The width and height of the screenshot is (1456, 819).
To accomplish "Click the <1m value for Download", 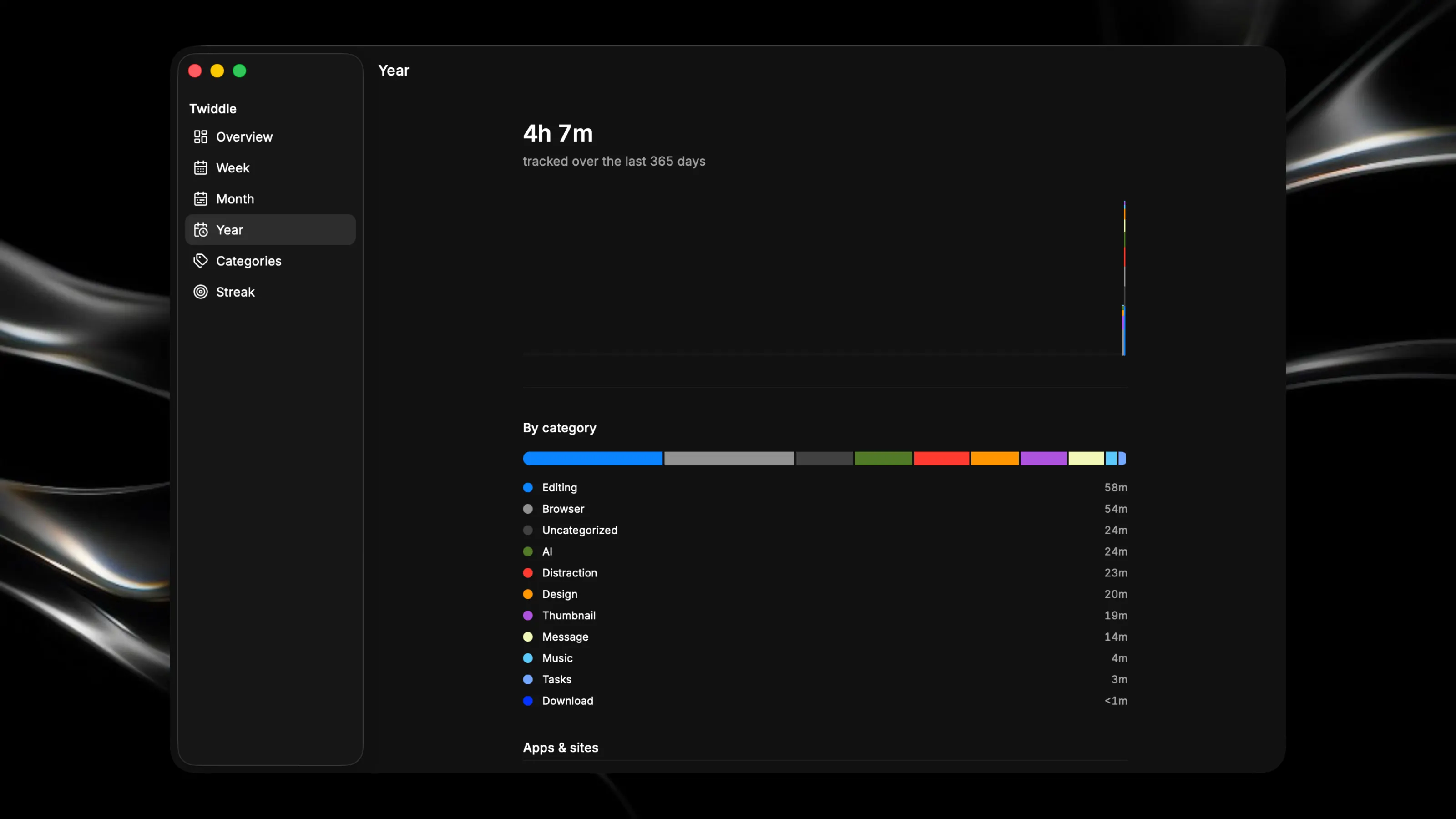I will [1116, 701].
